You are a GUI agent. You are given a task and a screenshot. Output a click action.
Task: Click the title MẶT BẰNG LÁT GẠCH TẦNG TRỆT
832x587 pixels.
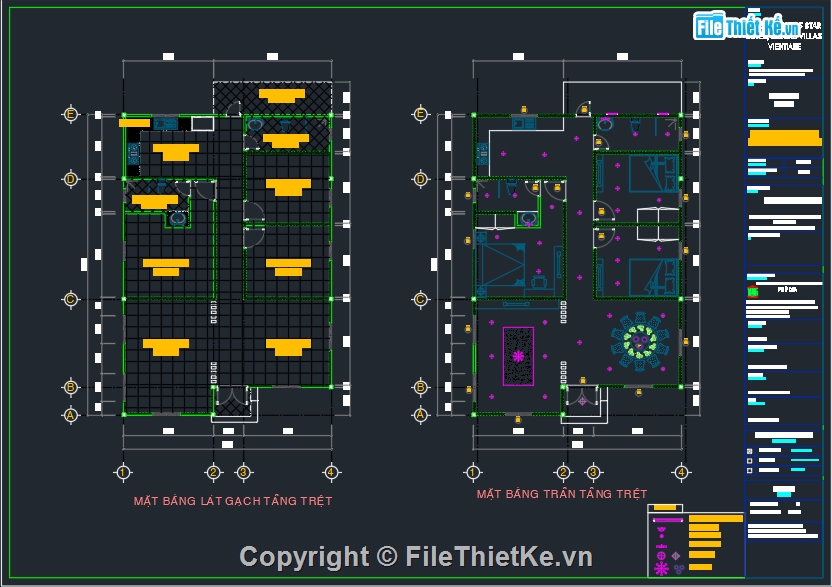point(233,500)
